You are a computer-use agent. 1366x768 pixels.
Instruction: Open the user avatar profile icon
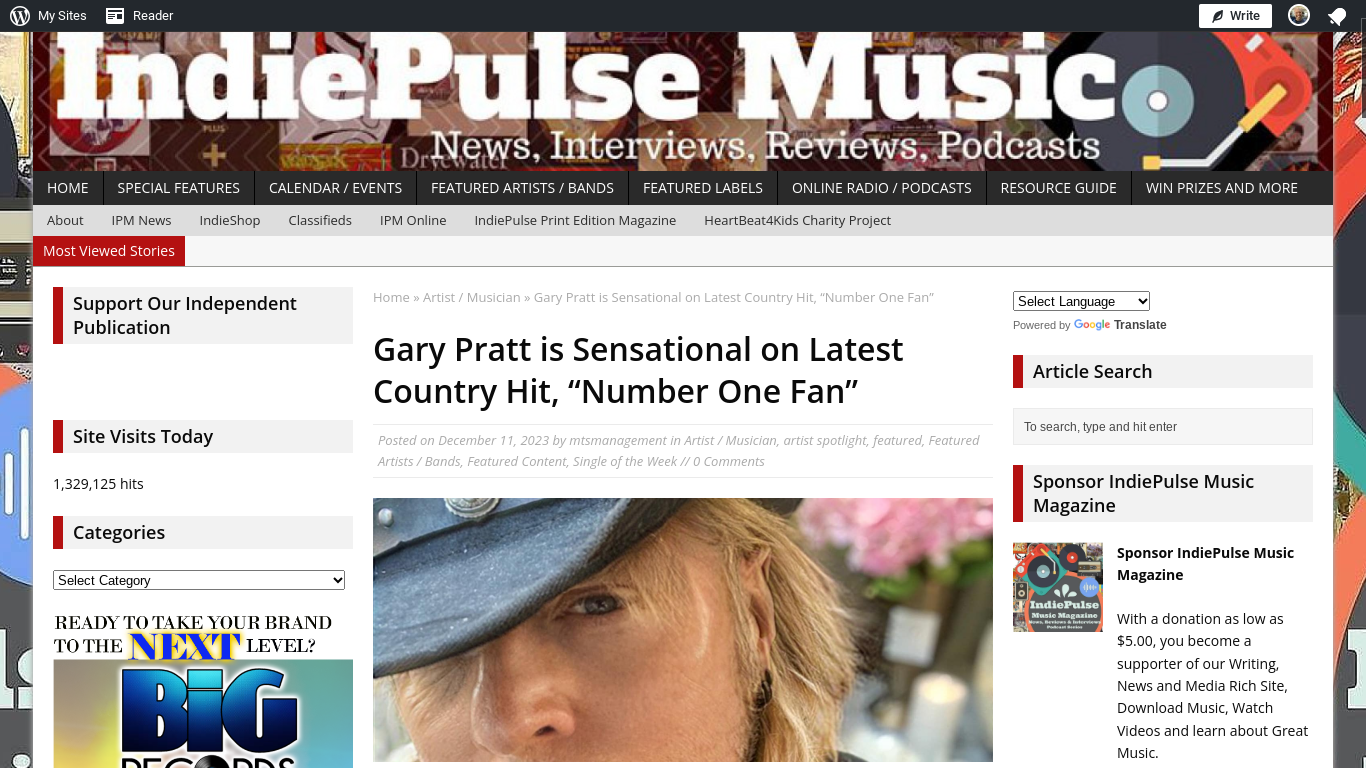pyautogui.click(x=1299, y=15)
